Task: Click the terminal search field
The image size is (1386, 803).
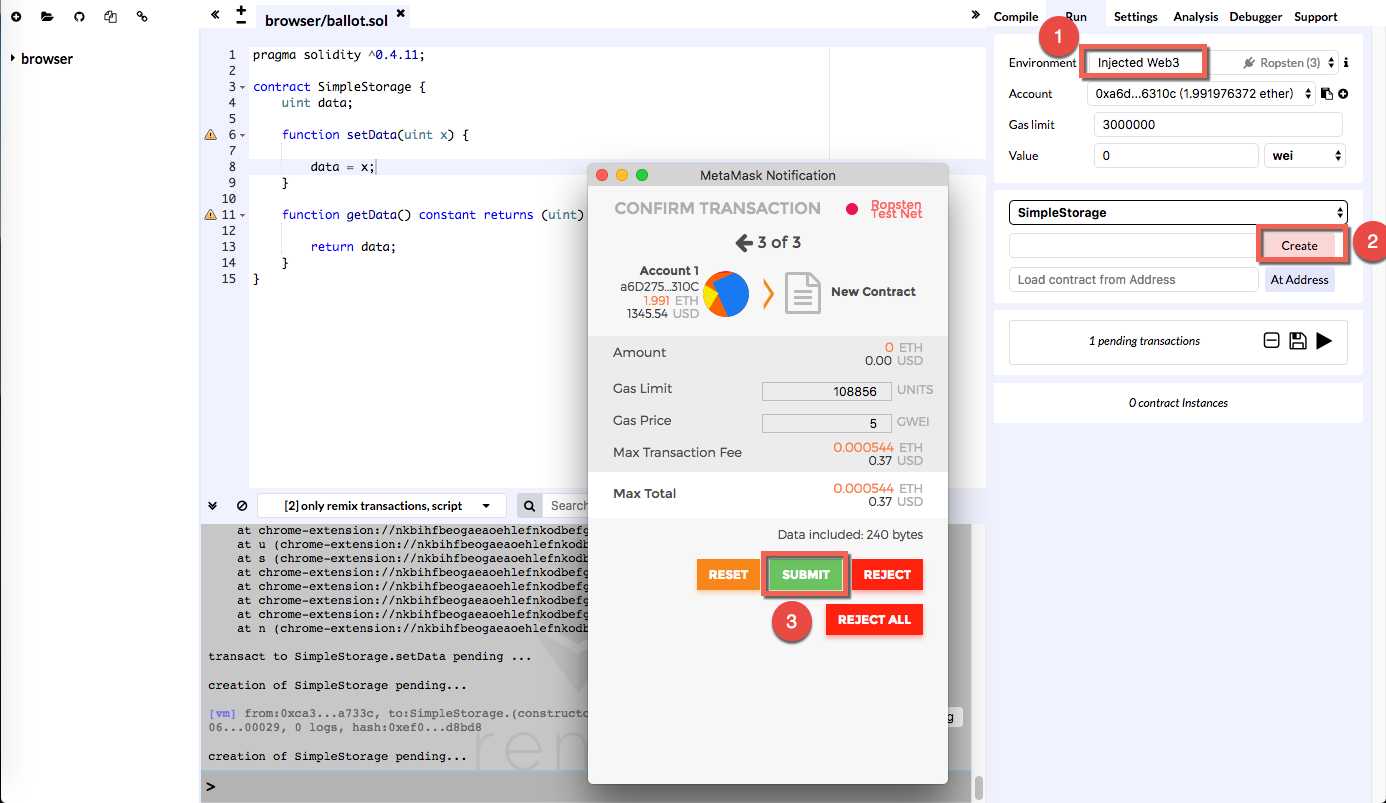Action: pyautogui.click(x=567, y=506)
